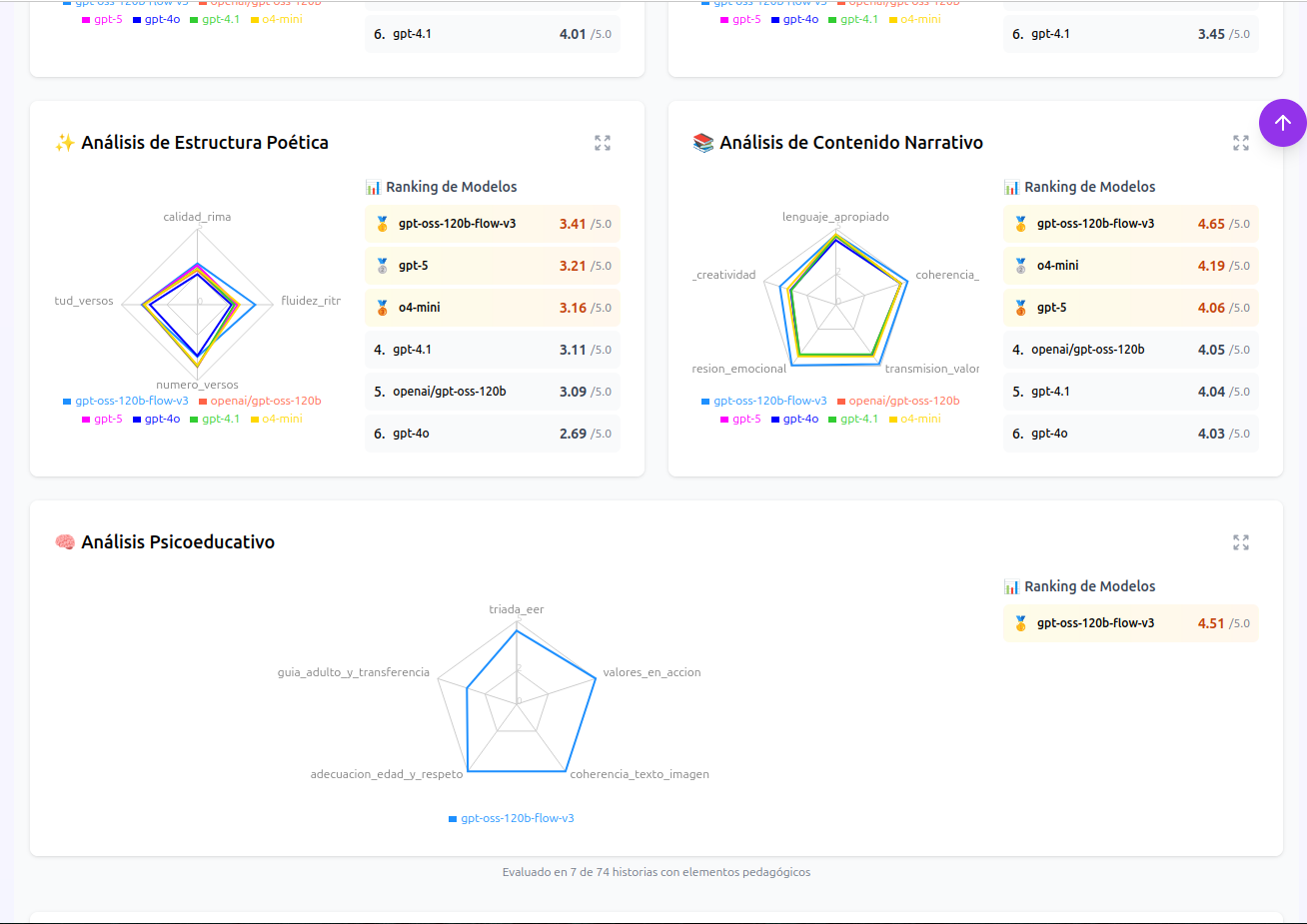Screen dimensions: 1307x924
Task: Click the numero_versos axis label on the poetic radar chart
Action: point(197,385)
